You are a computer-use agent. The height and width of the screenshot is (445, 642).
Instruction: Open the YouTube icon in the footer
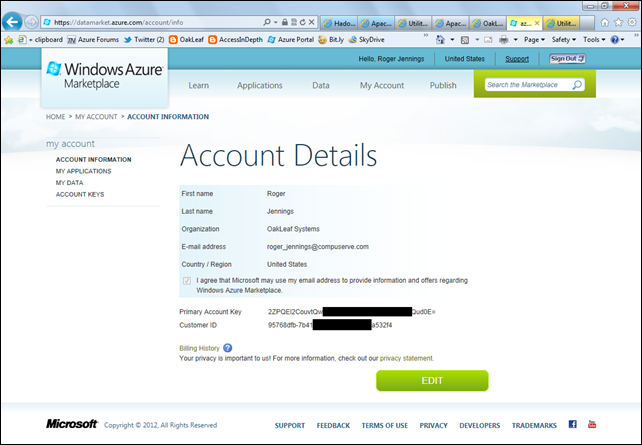(x=592, y=424)
